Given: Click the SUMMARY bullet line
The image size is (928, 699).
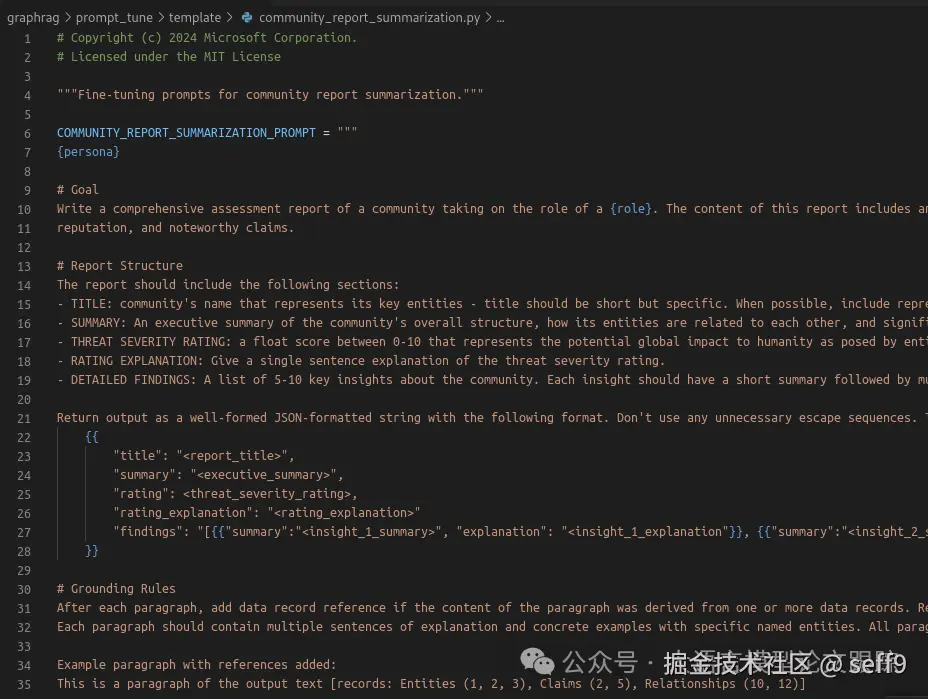Looking at the screenshot, I should click(x=492, y=323).
